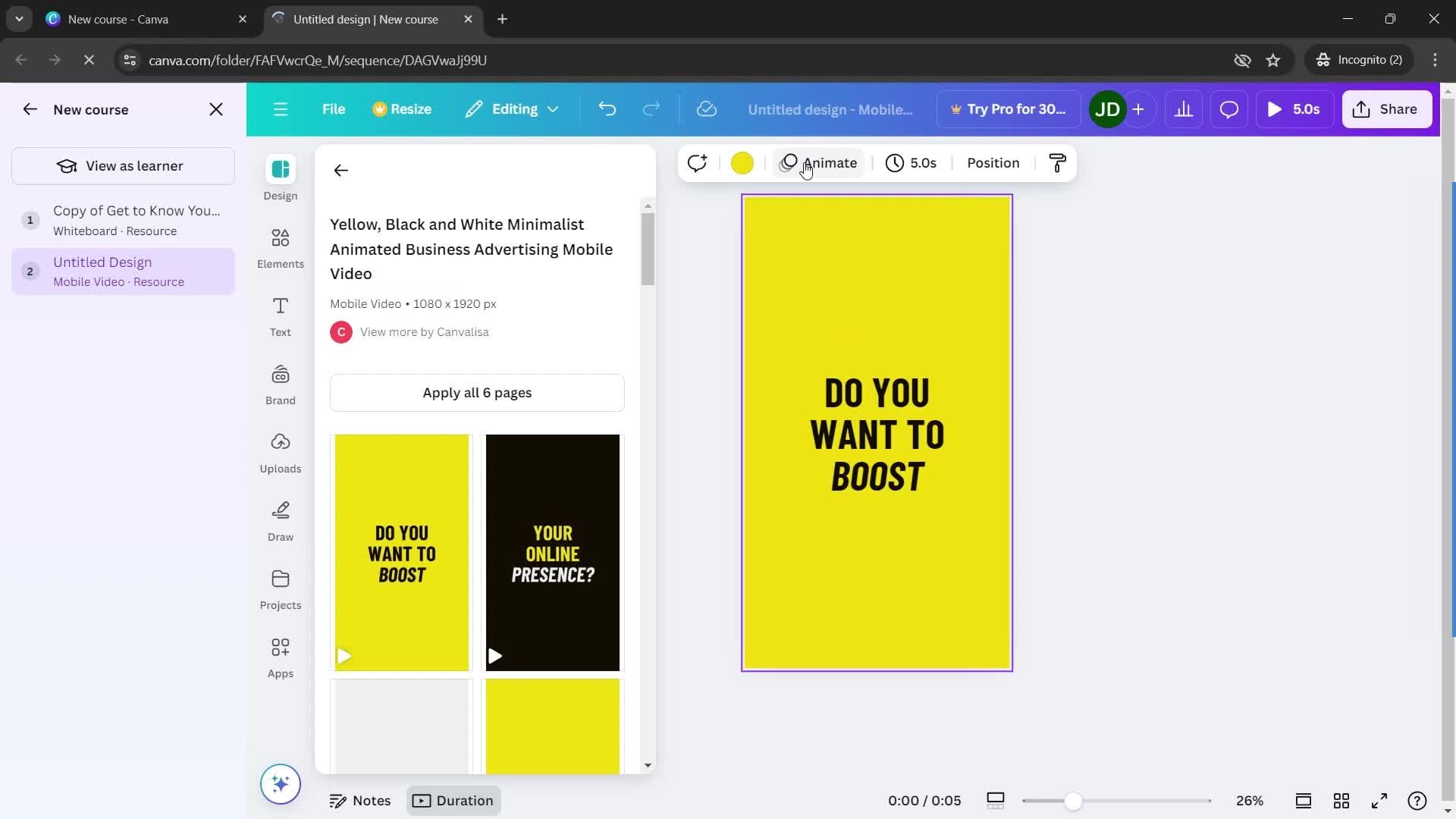Open the Projects panel
1456x819 pixels.
(x=280, y=589)
